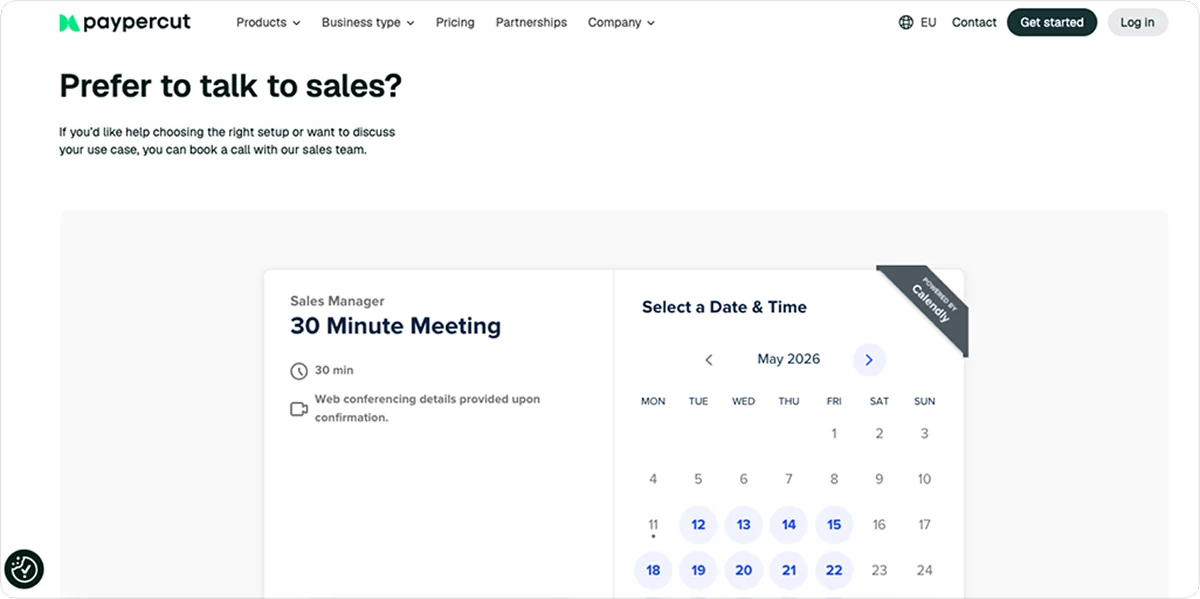Click the paypercut logo
1200x599 pixels.
coord(125,22)
